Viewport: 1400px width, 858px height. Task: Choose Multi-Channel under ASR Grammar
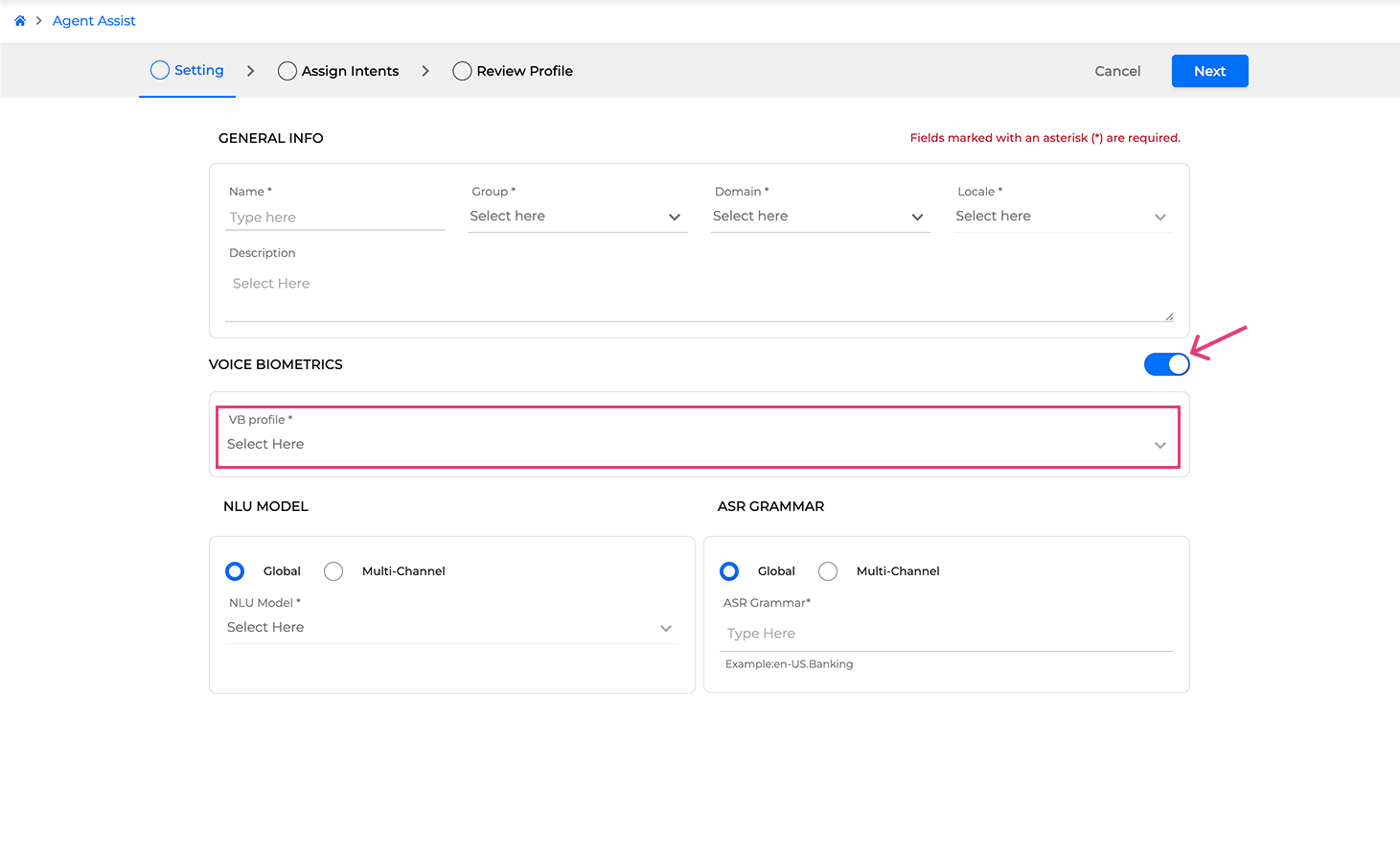[828, 571]
